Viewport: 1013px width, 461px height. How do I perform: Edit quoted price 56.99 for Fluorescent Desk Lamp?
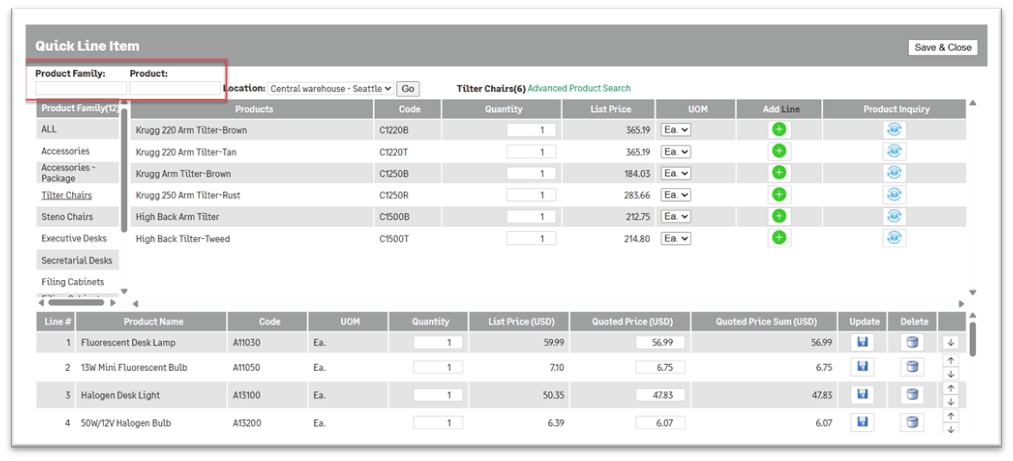pyautogui.click(x=660, y=342)
